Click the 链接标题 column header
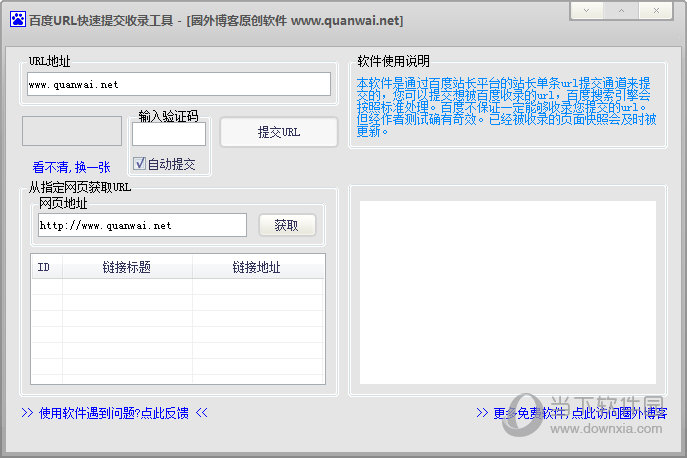Image resolution: width=687 pixels, height=458 pixels. 127,267
